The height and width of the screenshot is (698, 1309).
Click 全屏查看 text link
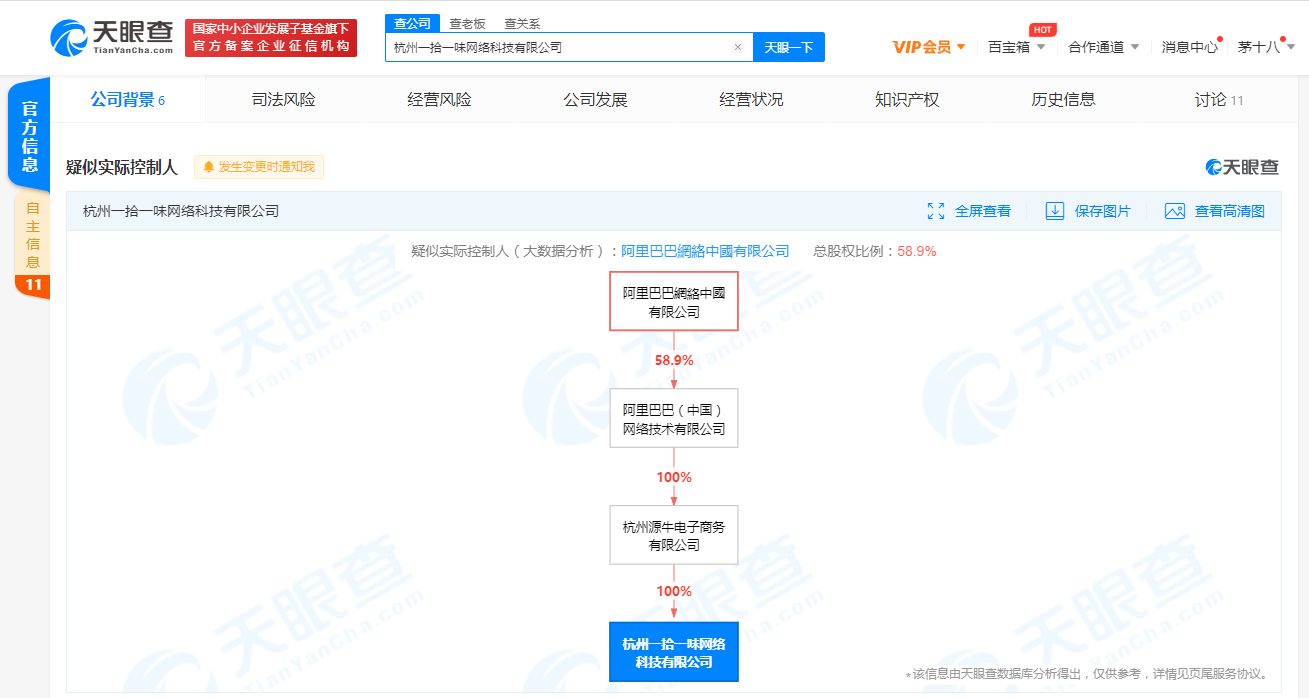(983, 211)
